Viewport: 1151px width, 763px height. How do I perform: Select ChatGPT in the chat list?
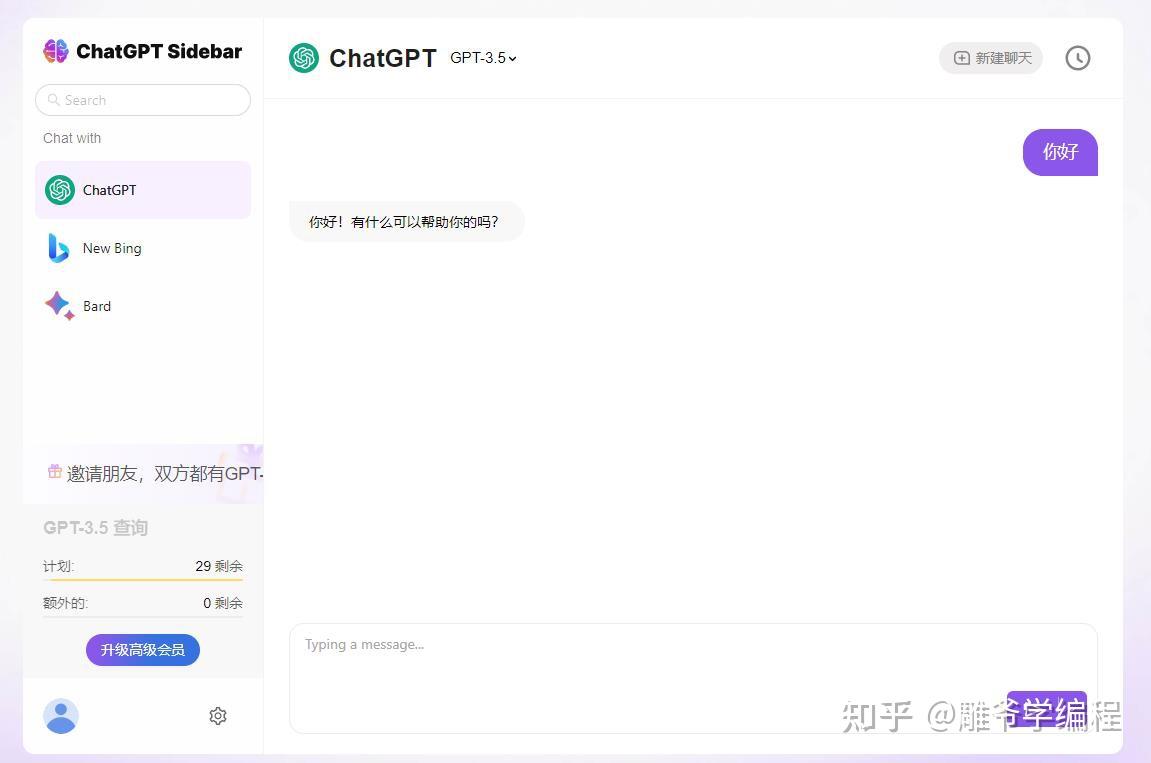click(143, 190)
